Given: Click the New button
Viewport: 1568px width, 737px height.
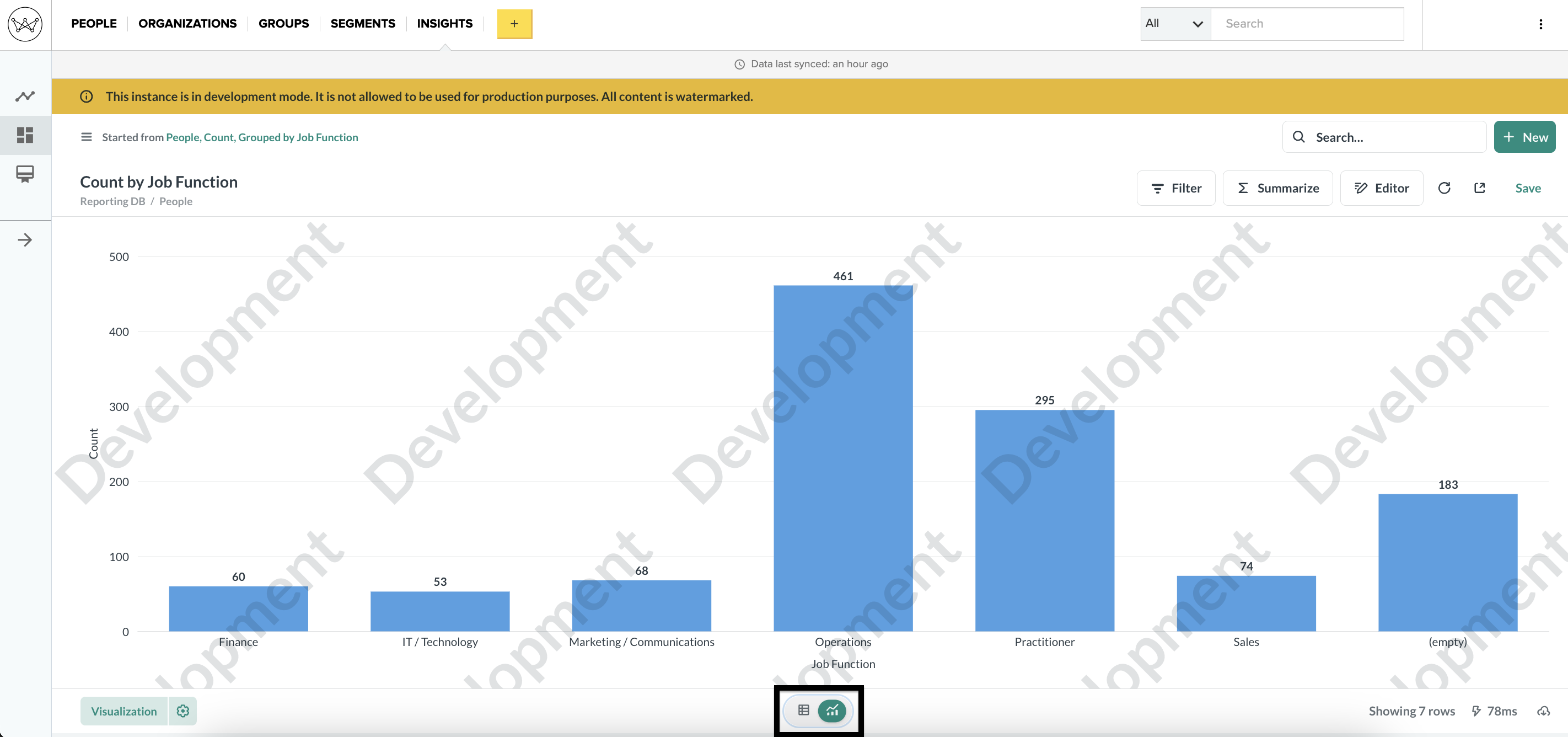Looking at the screenshot, I should pos(1525,137).
